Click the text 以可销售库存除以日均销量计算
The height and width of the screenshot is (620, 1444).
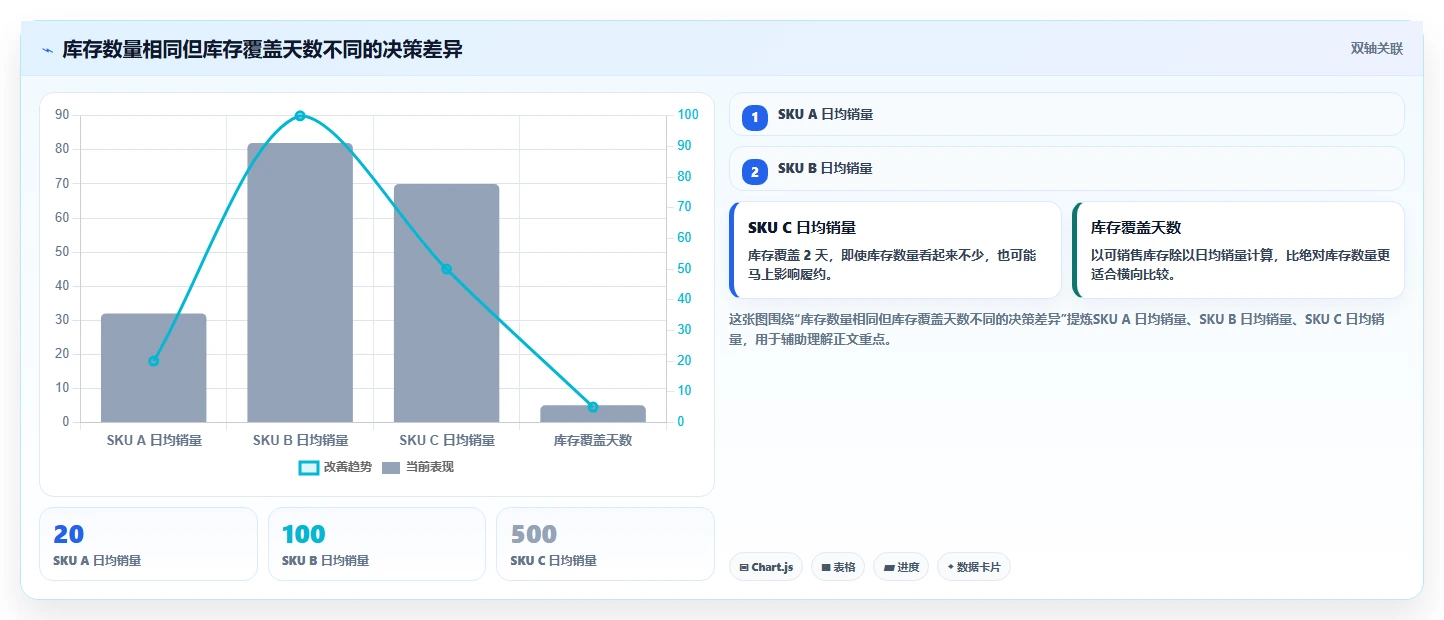(x=1181, y=255)
